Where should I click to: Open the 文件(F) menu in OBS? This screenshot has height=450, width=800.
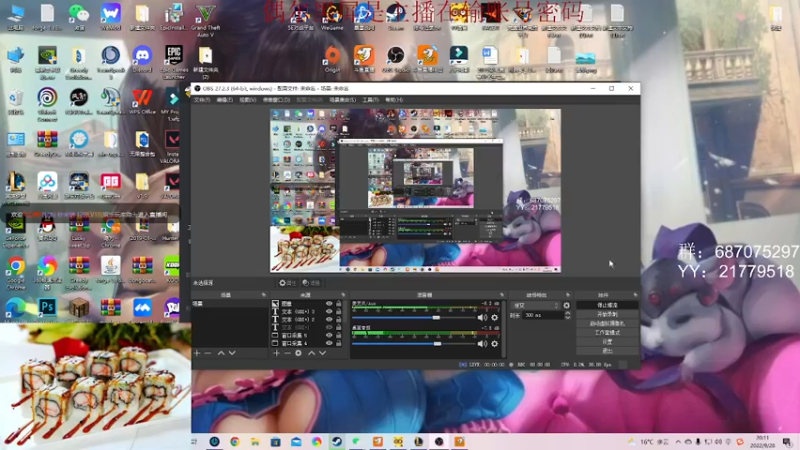pyautogui.click(x=202, y=100)
